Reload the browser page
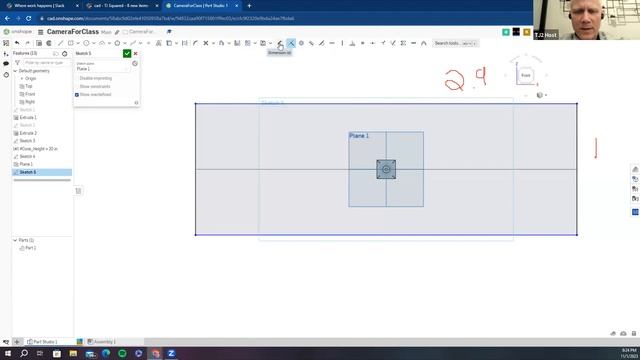Viewport: 640px width, 360px height. [x=29, y=18]
